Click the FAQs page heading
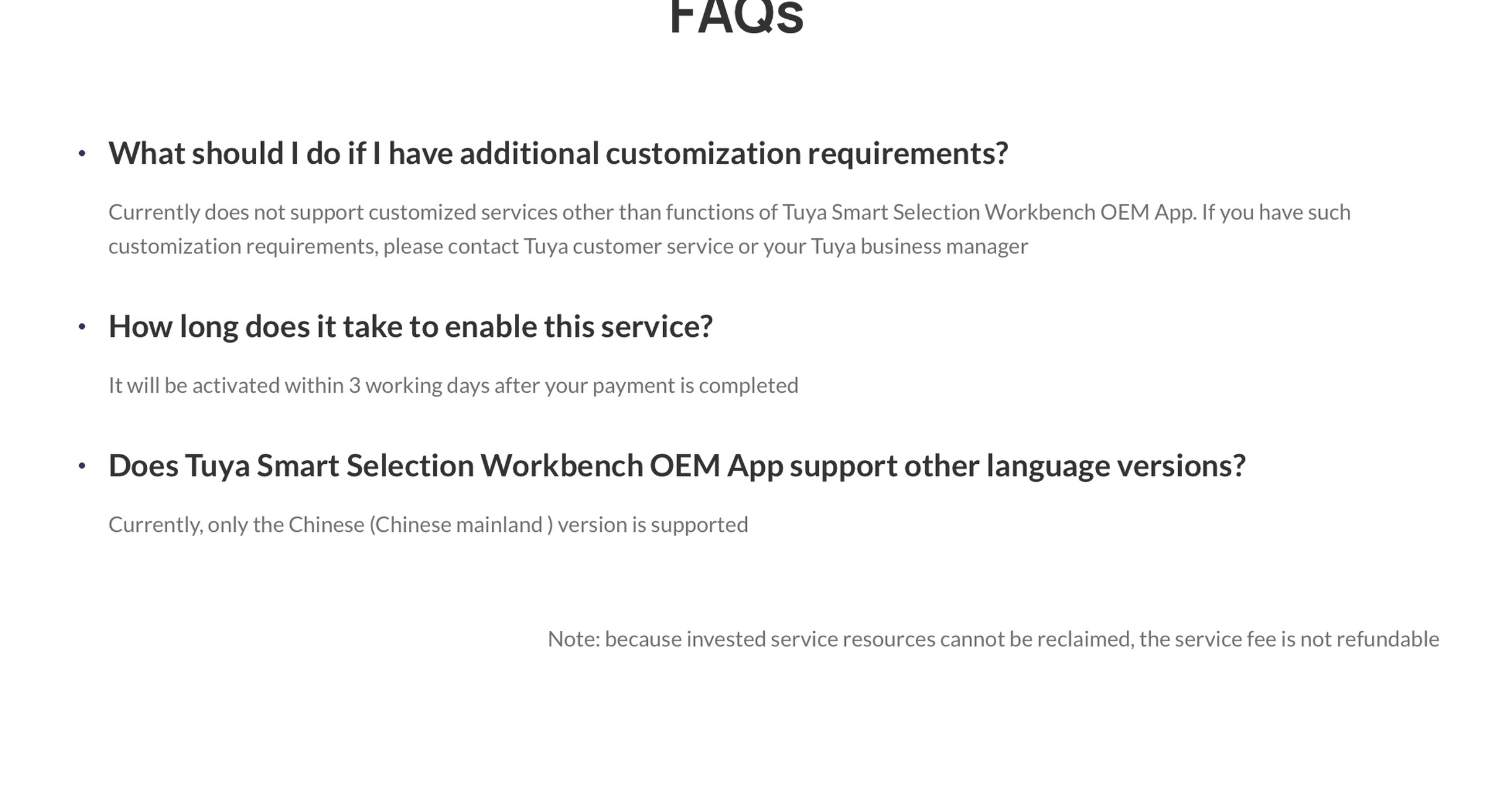 [736, 17]
